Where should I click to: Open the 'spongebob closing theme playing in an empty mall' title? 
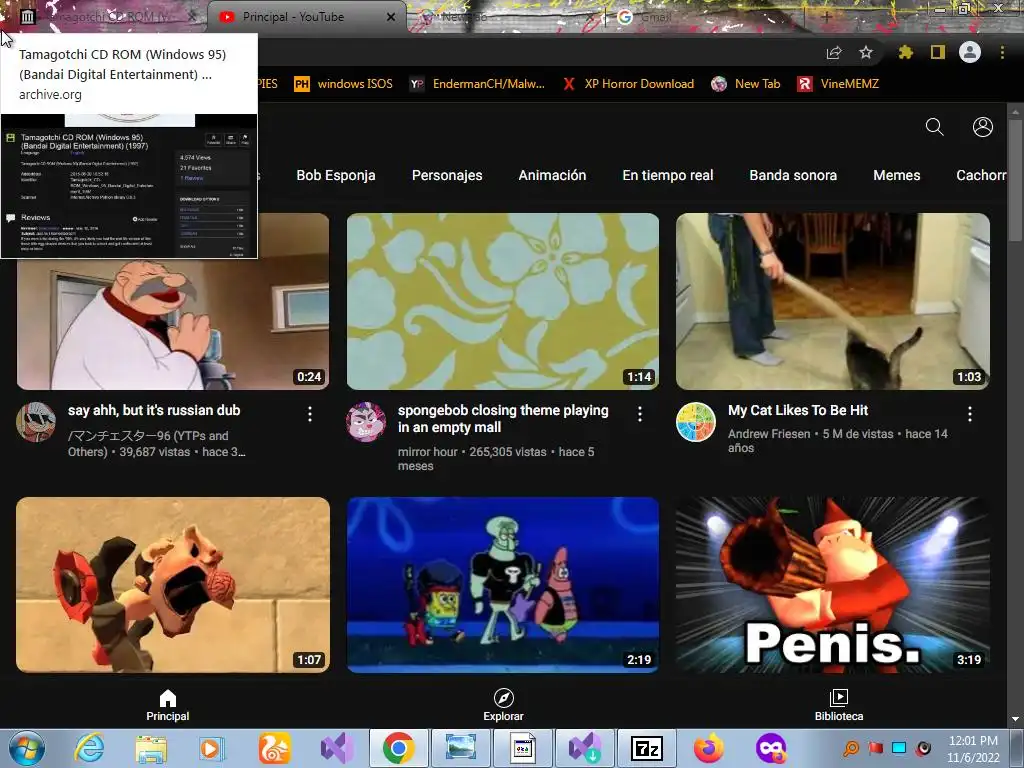click(x=503, y=419)
